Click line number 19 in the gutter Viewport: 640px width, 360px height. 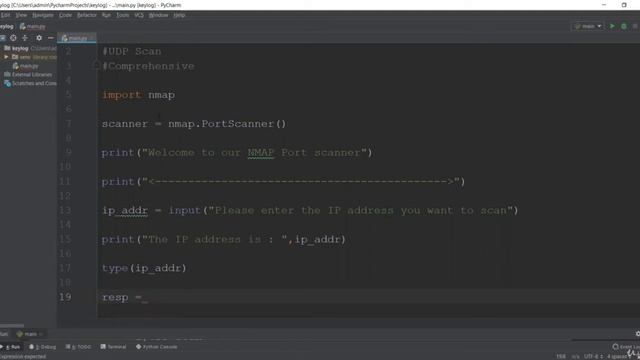(65, 297)
